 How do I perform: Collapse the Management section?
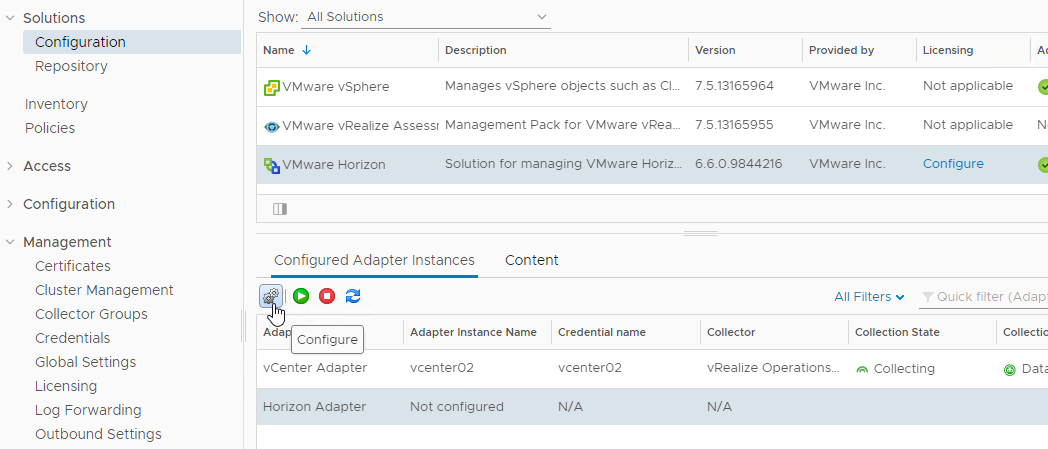click(10, 242)
